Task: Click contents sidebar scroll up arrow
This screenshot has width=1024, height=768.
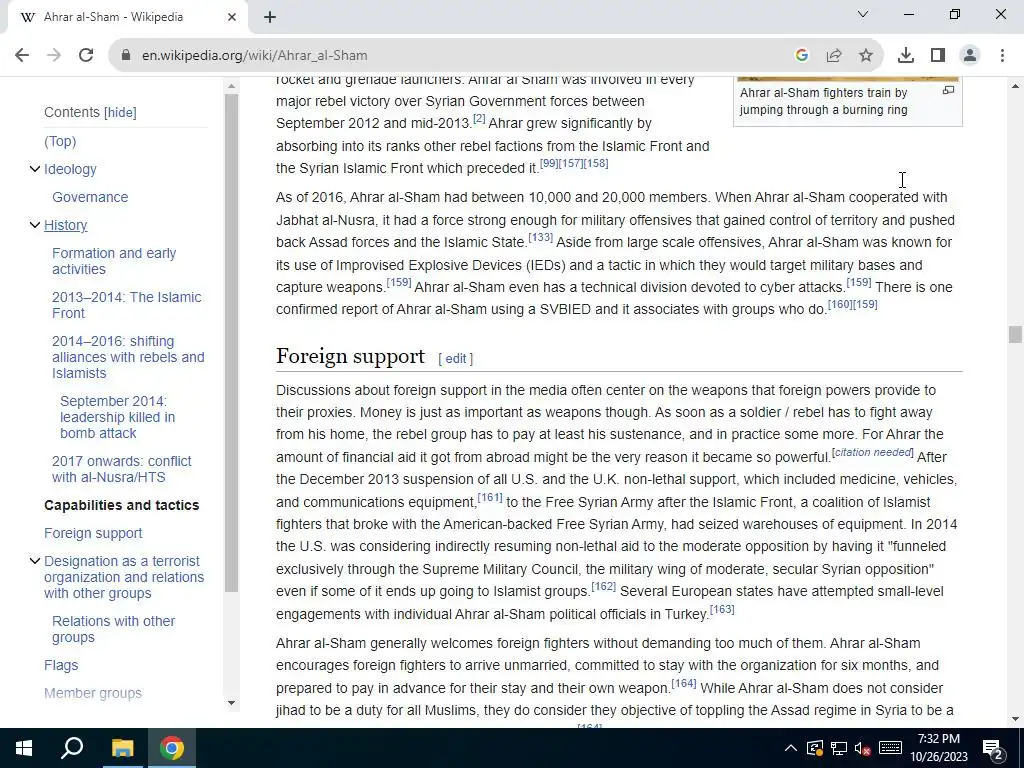Action: click(x=231, y=86)
